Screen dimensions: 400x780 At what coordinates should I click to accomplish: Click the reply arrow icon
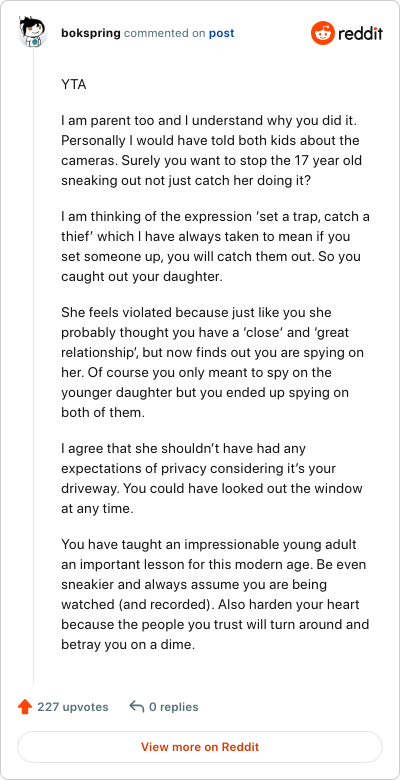click(x=136, y=706)
